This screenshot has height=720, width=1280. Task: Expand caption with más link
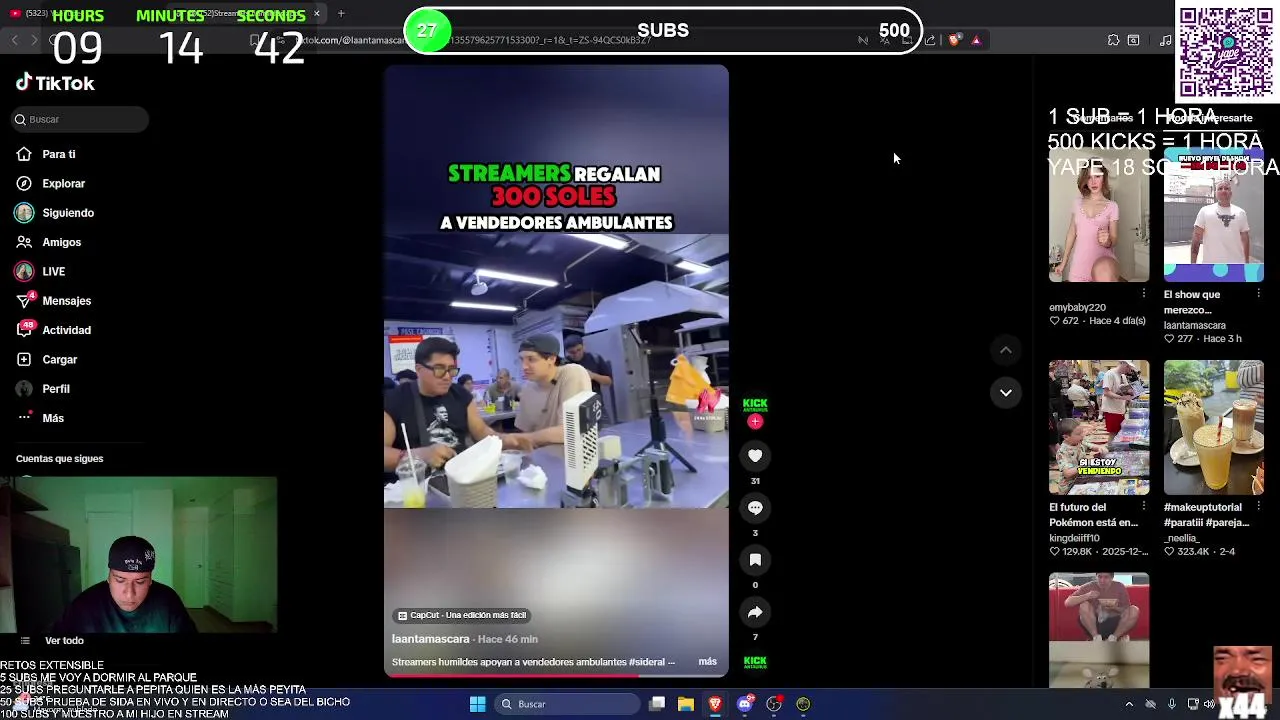point(707,662)
